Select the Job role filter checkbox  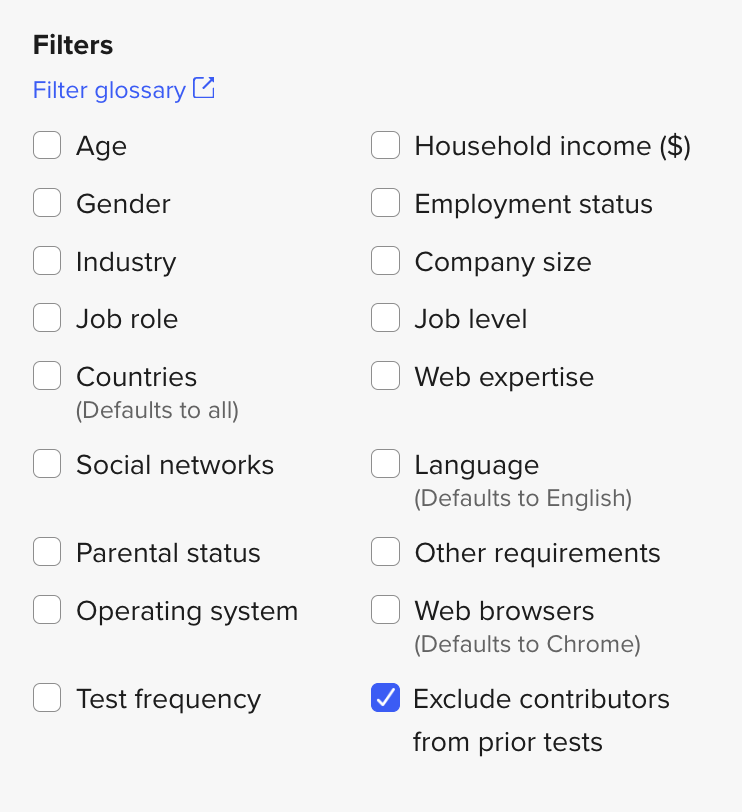click(47, 319)
